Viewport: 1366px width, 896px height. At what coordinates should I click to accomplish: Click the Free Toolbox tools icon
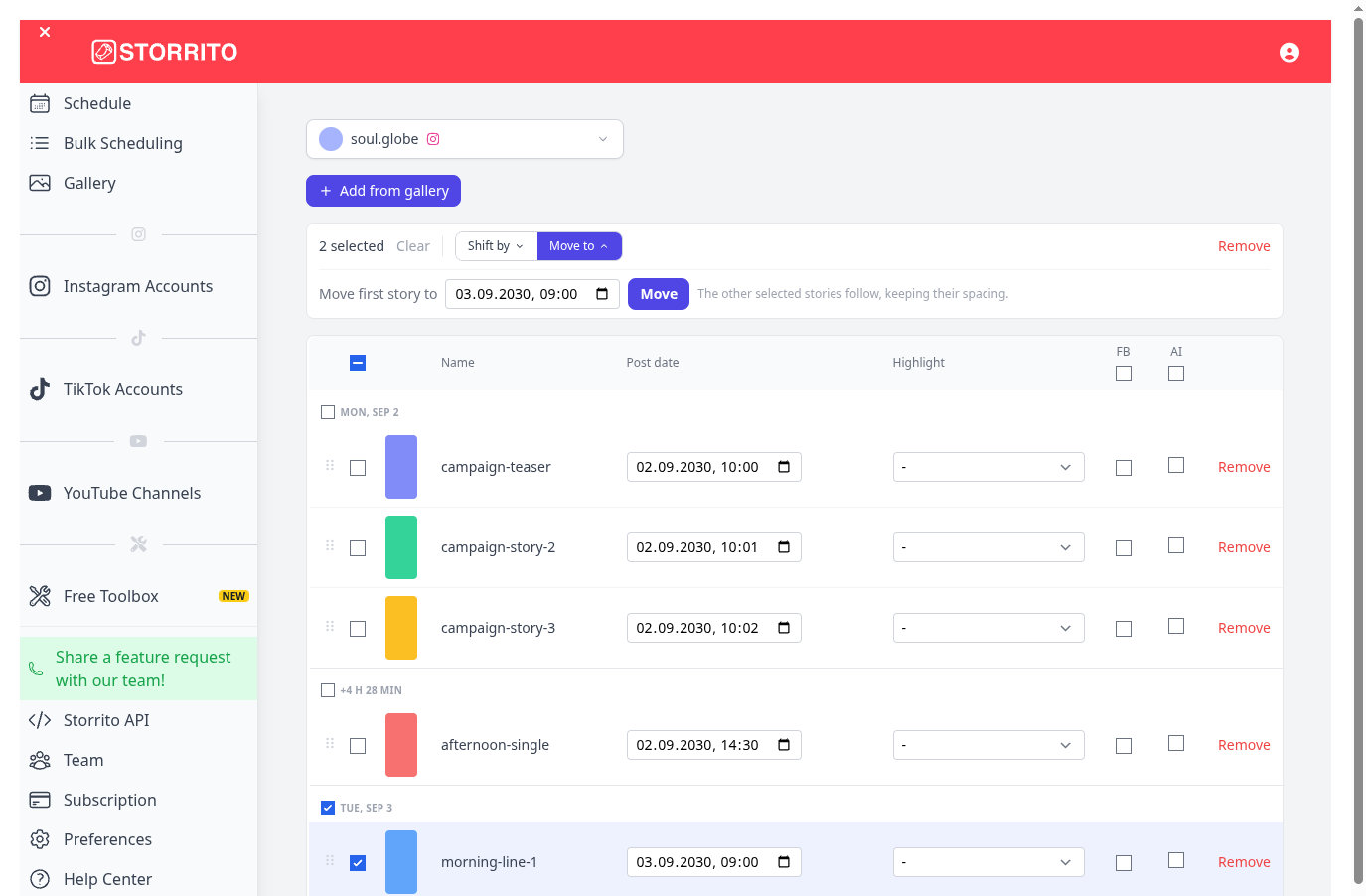(x=40, y=596)
